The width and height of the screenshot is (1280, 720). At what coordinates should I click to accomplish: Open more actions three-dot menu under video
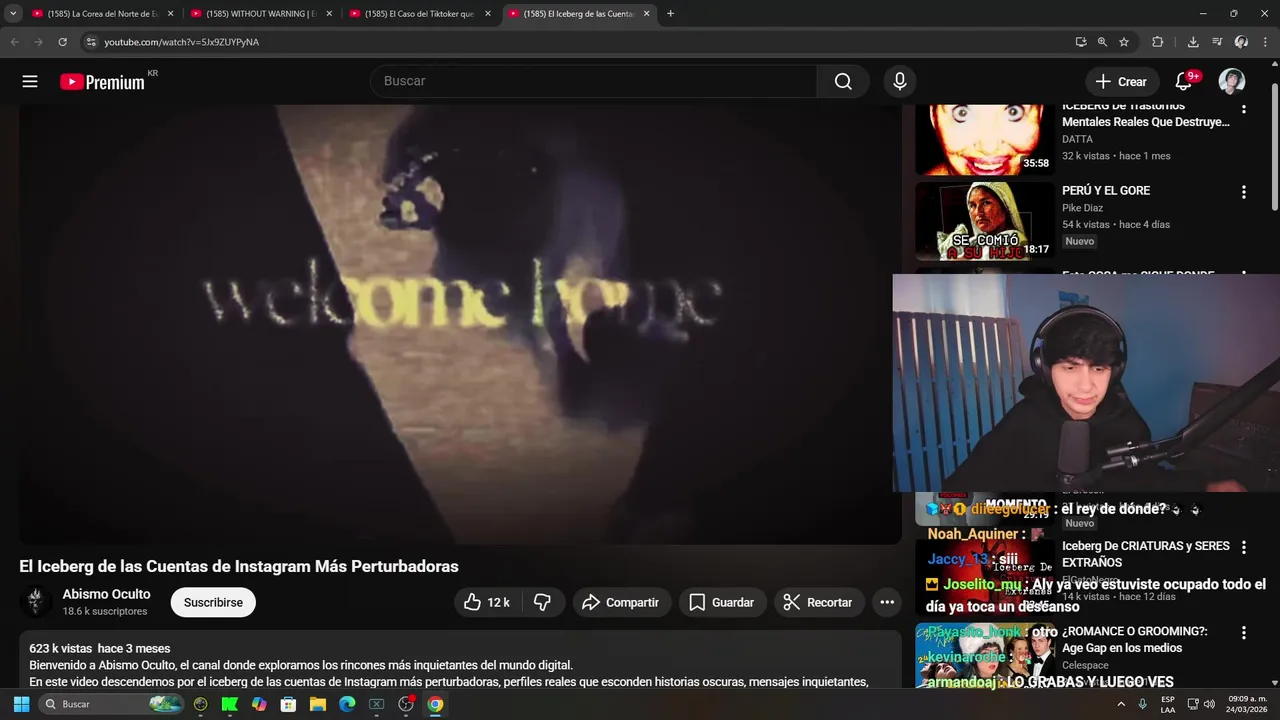[887, 602]
